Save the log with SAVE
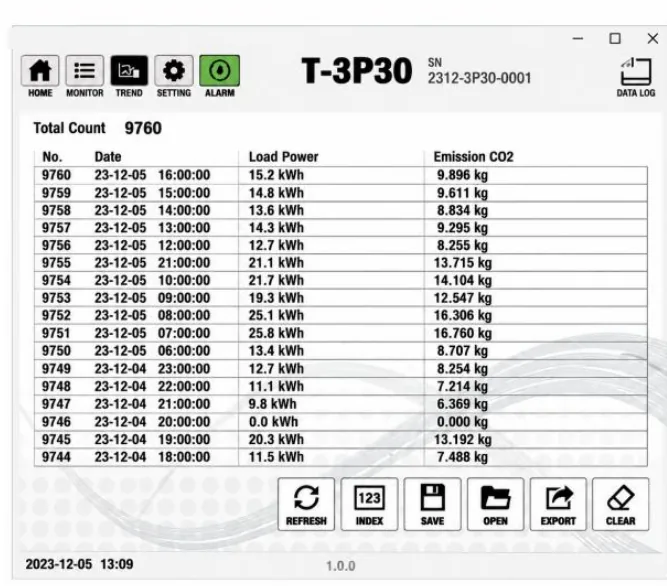The height and width of the screenshot is (586, 667). coord(432,504)
